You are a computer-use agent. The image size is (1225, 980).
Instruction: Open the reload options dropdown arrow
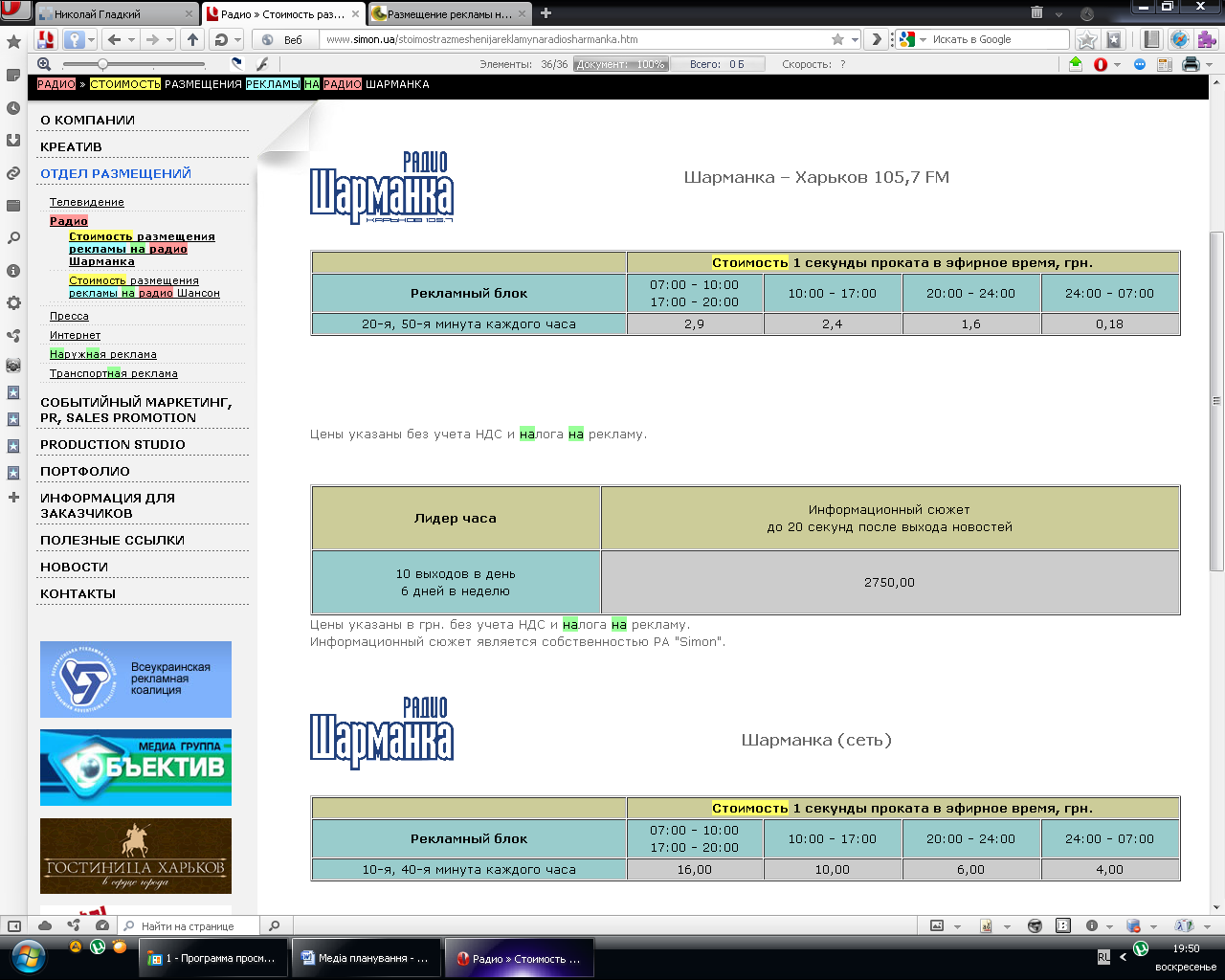click(237, 39)
